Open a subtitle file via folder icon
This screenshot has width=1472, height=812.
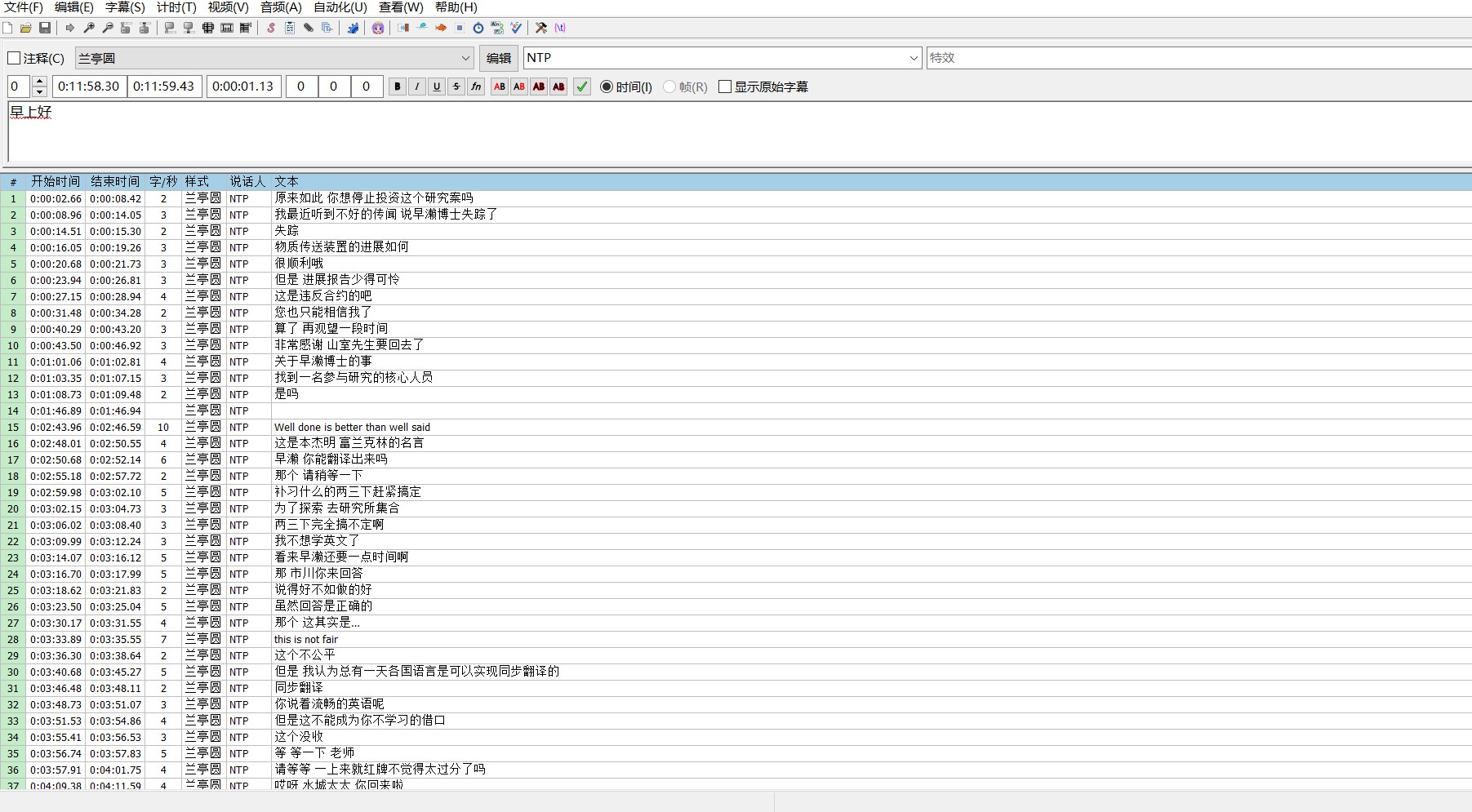(x=26, y=28)
